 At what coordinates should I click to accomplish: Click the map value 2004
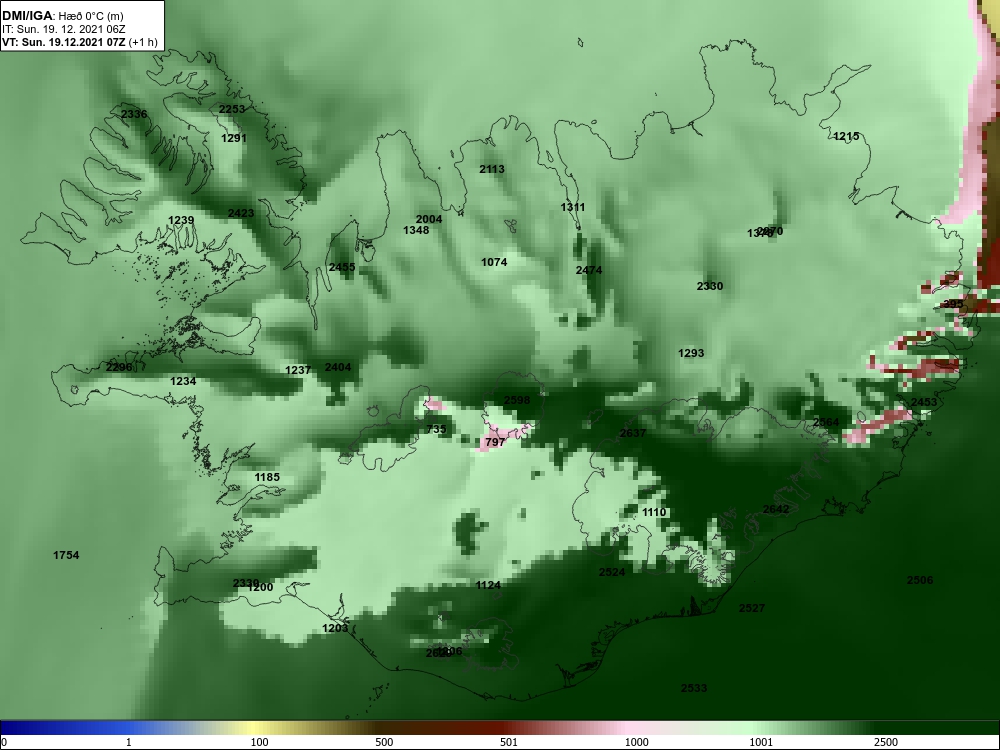click(429, 219)
